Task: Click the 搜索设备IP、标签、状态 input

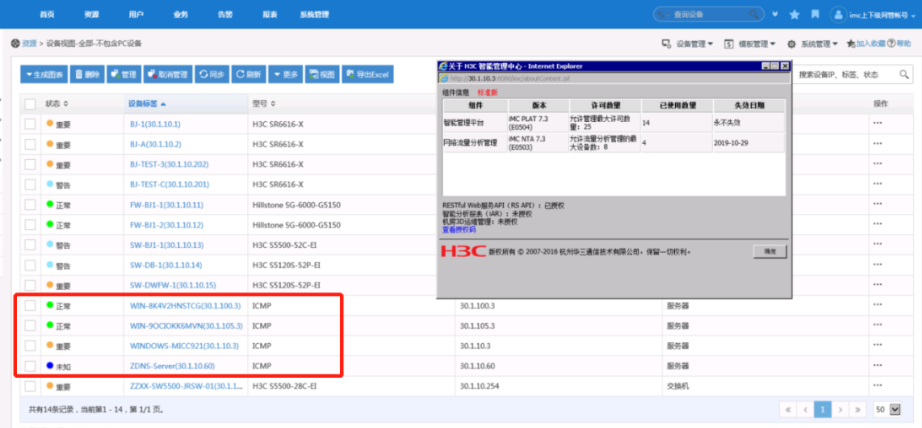Action: pos(846,75)
